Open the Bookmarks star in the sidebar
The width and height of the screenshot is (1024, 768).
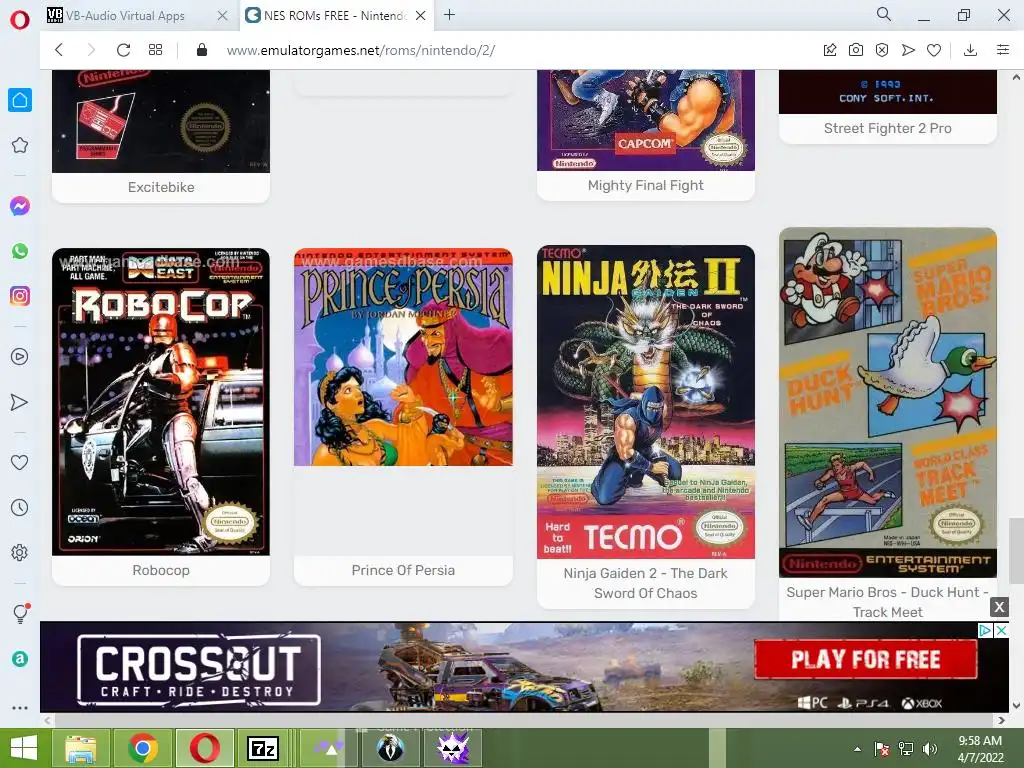tap(20, 145)
